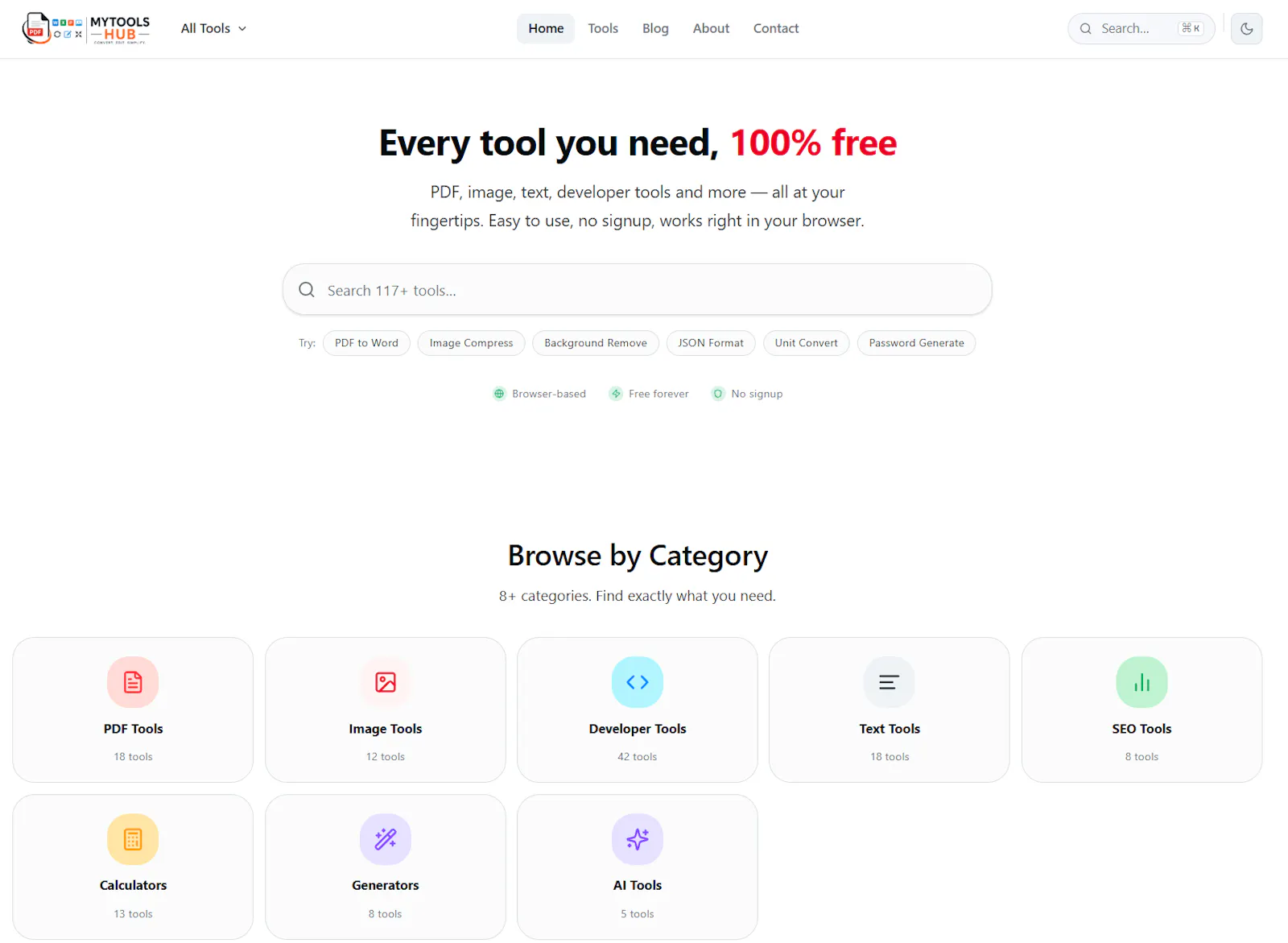Open the About nav item
Screen dimensions: 1288x943
point(711,28)
